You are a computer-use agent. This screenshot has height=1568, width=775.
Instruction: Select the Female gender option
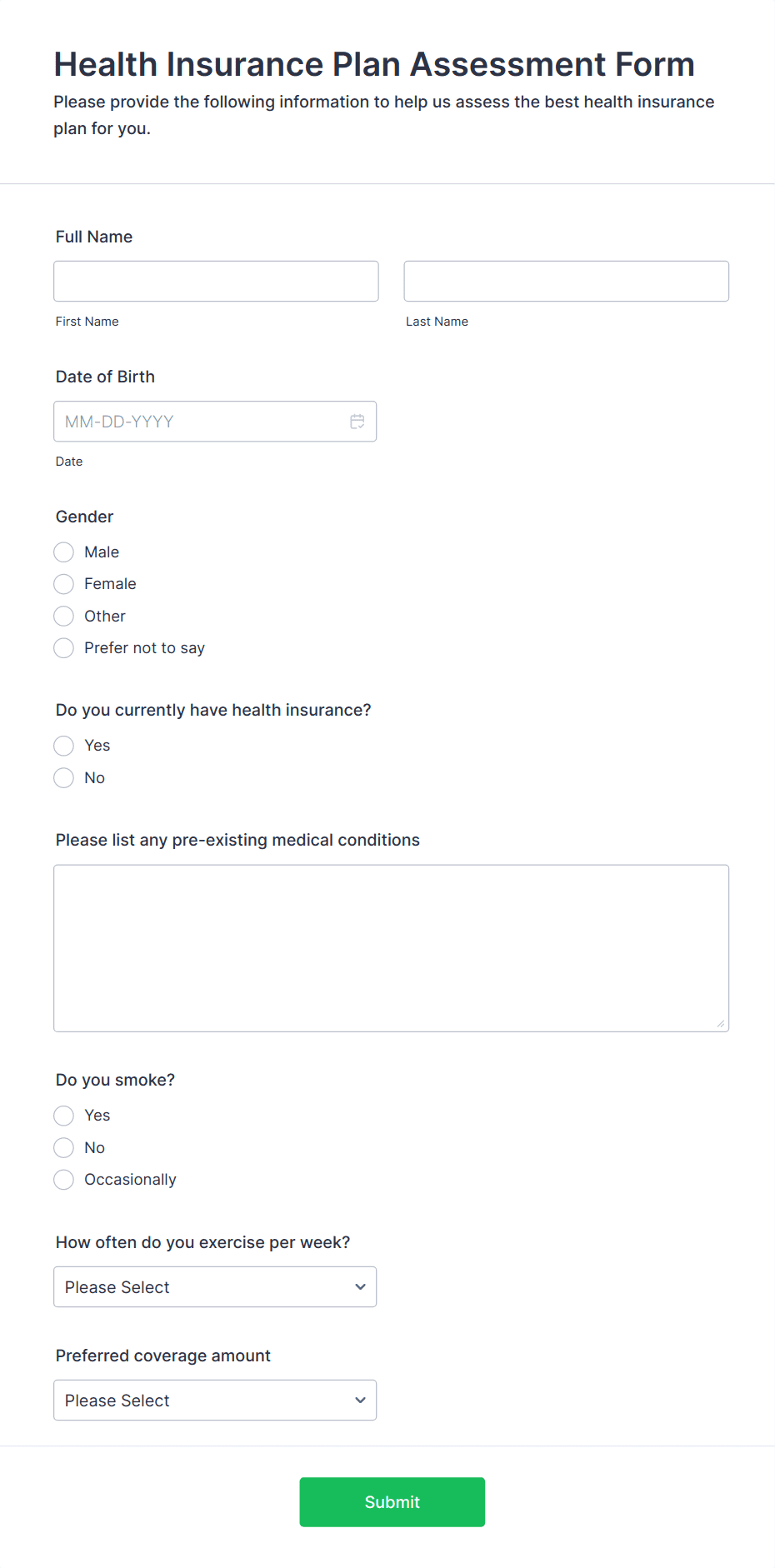64,584
